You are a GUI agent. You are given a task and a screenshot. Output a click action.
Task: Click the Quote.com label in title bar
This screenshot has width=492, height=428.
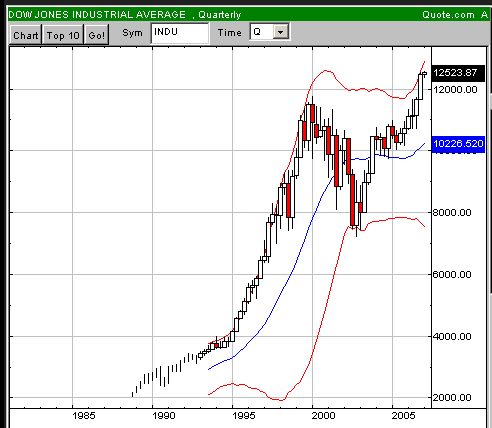tap(448, 15)
